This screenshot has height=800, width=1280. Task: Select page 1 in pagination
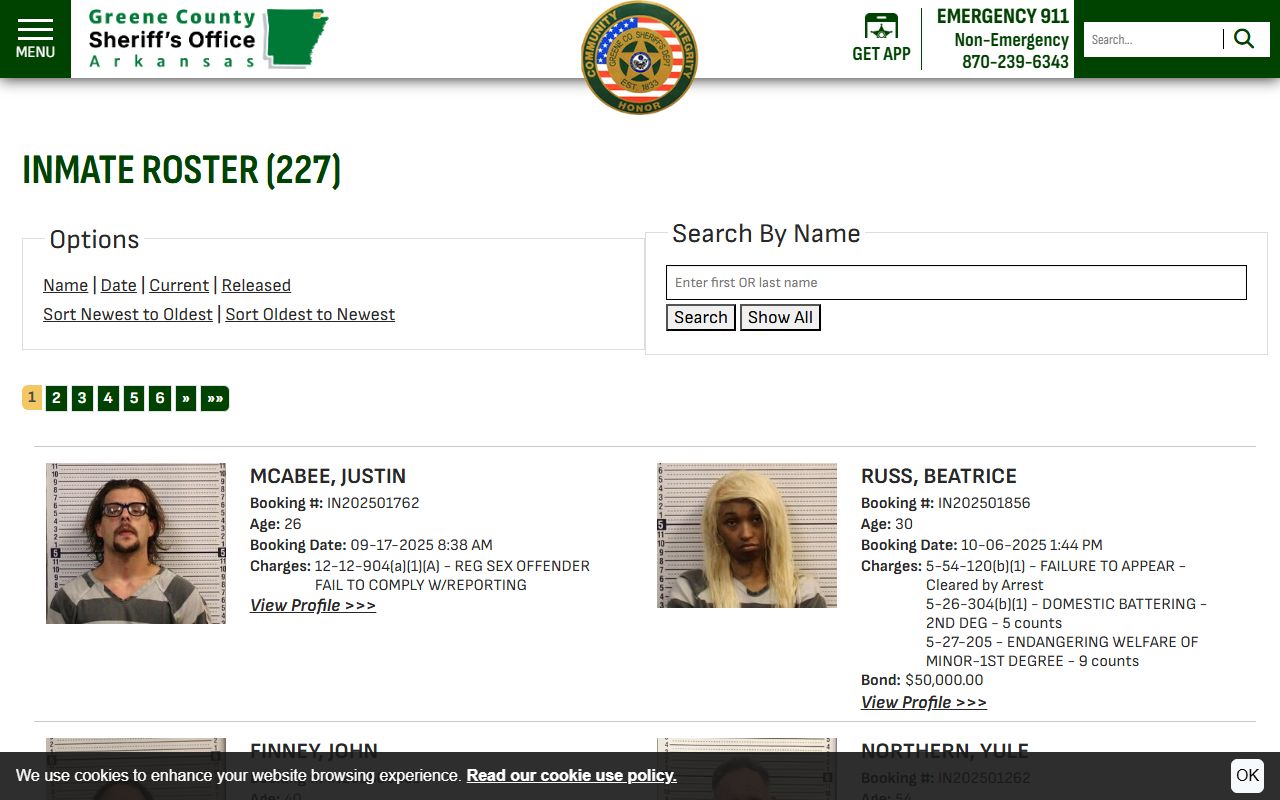(x=32, y=398)
